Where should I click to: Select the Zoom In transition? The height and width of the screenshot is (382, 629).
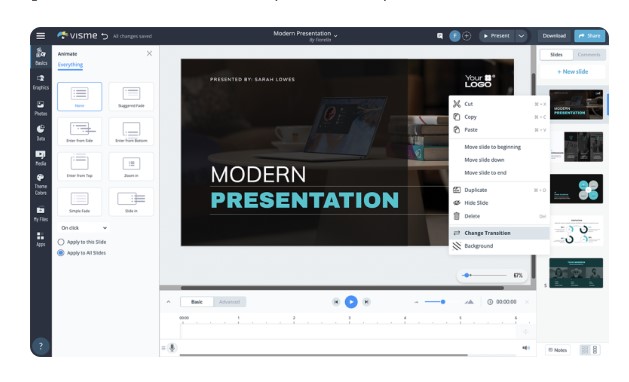[x=131, y=166]
